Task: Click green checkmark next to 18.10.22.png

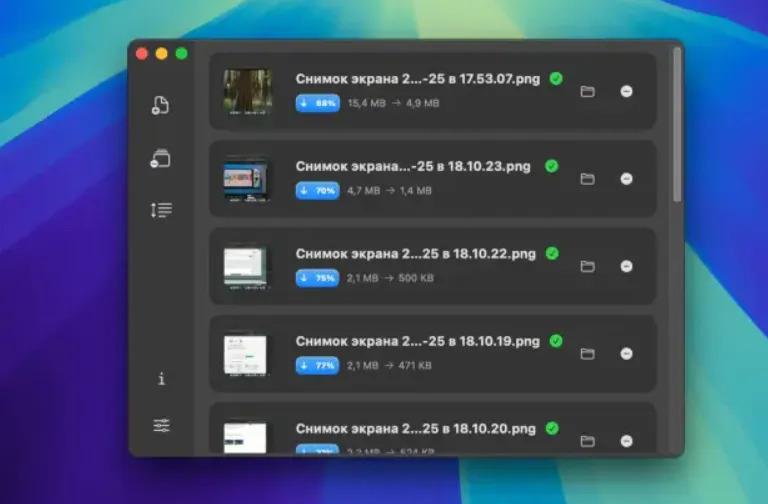Action: 552,253
